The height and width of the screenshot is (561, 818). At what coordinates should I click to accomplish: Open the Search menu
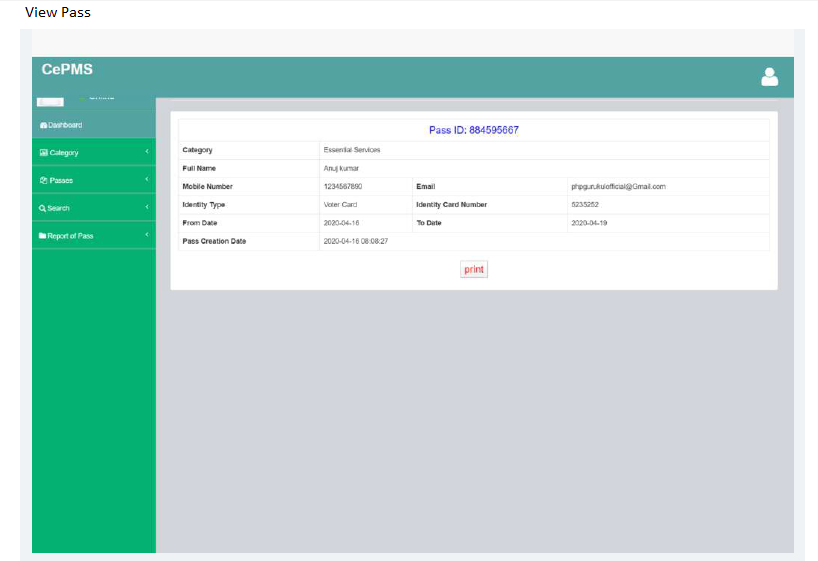(94, 208)
